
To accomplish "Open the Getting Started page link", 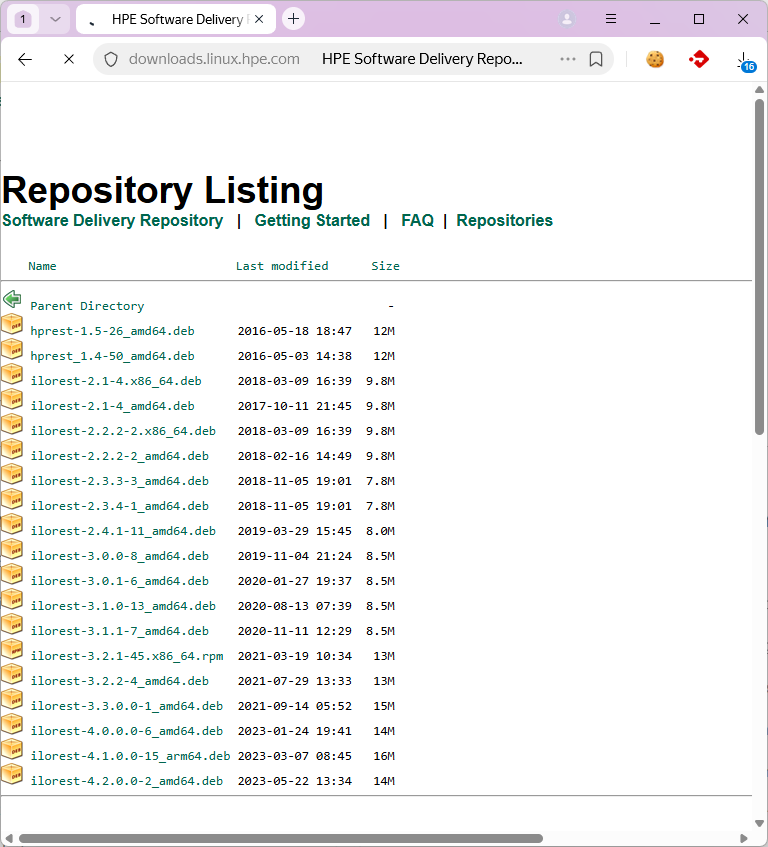I will coord(312,220).
